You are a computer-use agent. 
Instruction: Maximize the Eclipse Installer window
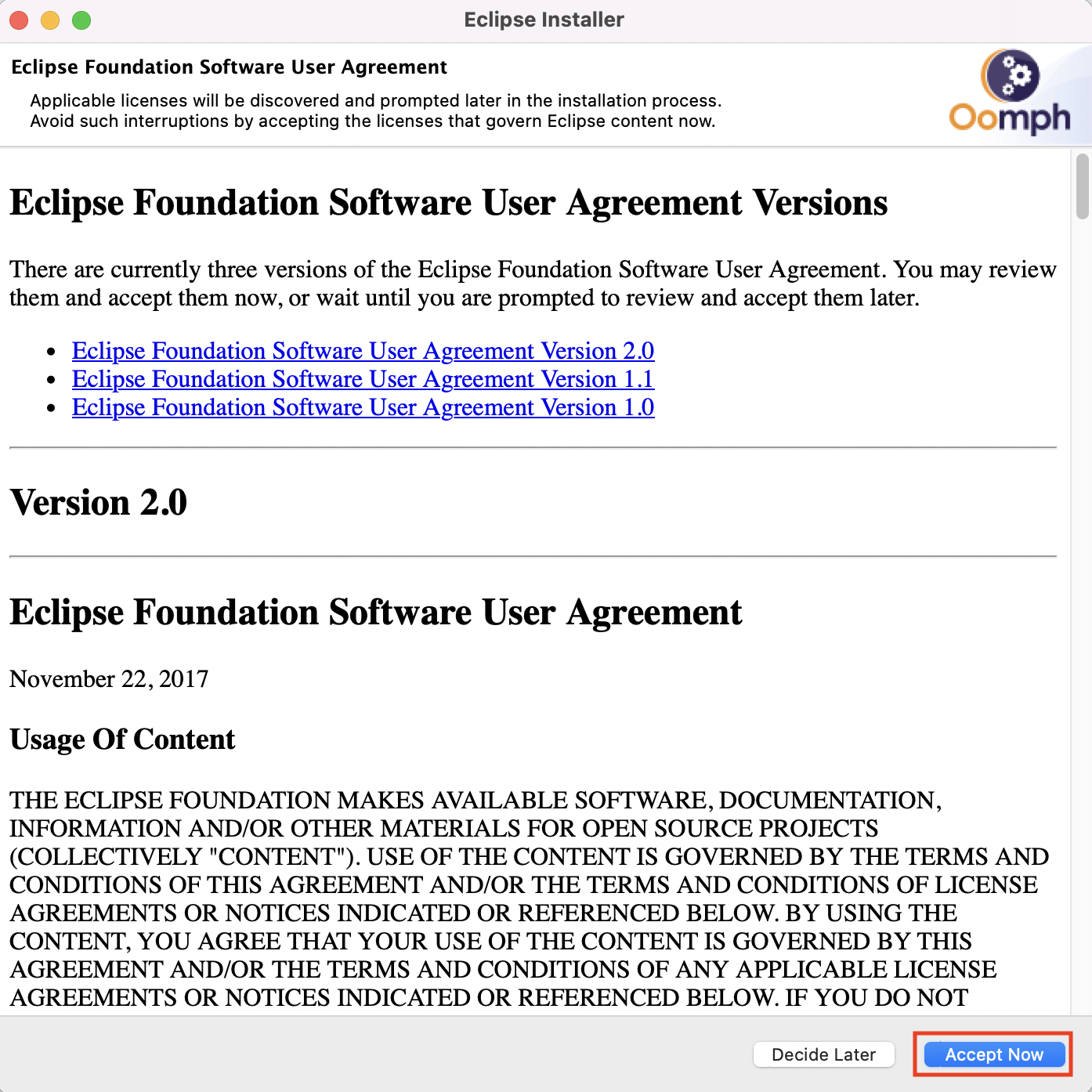81,20
